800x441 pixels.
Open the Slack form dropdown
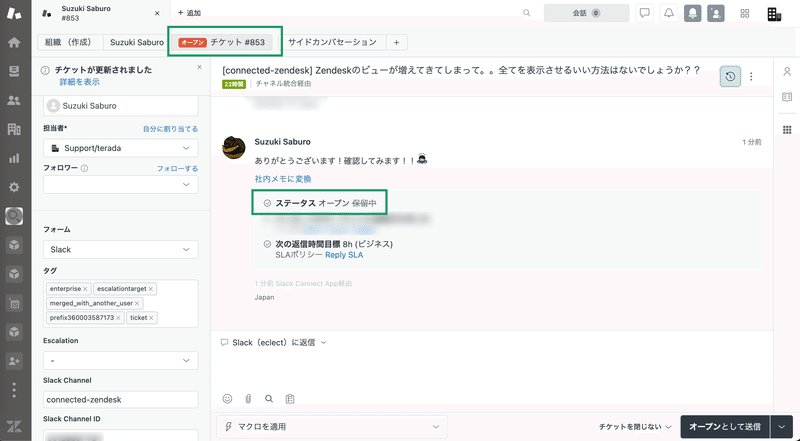pyautogui.click(x=121, y=250)
